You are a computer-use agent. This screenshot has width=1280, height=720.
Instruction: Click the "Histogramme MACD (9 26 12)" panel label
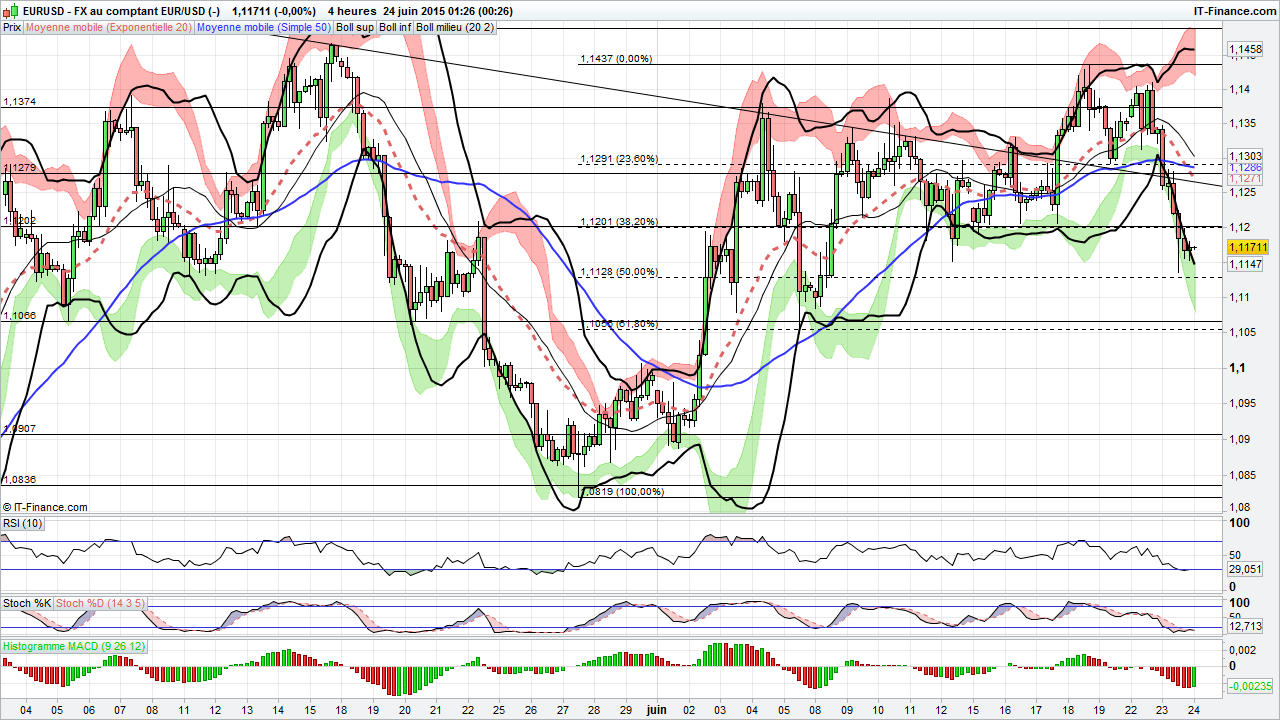(73, 647)
